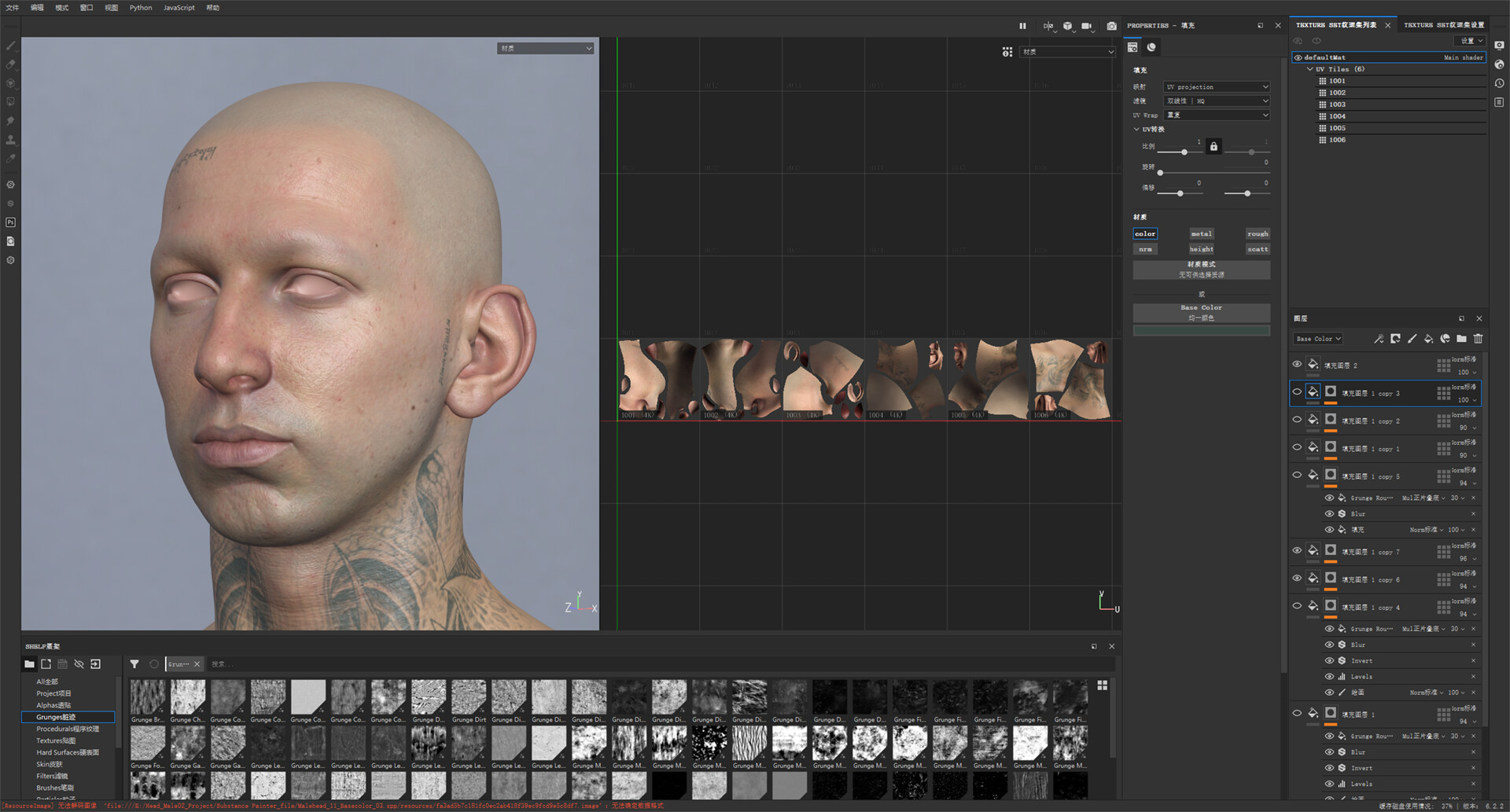Click the delete layer trash icon

pos(1478,339)
